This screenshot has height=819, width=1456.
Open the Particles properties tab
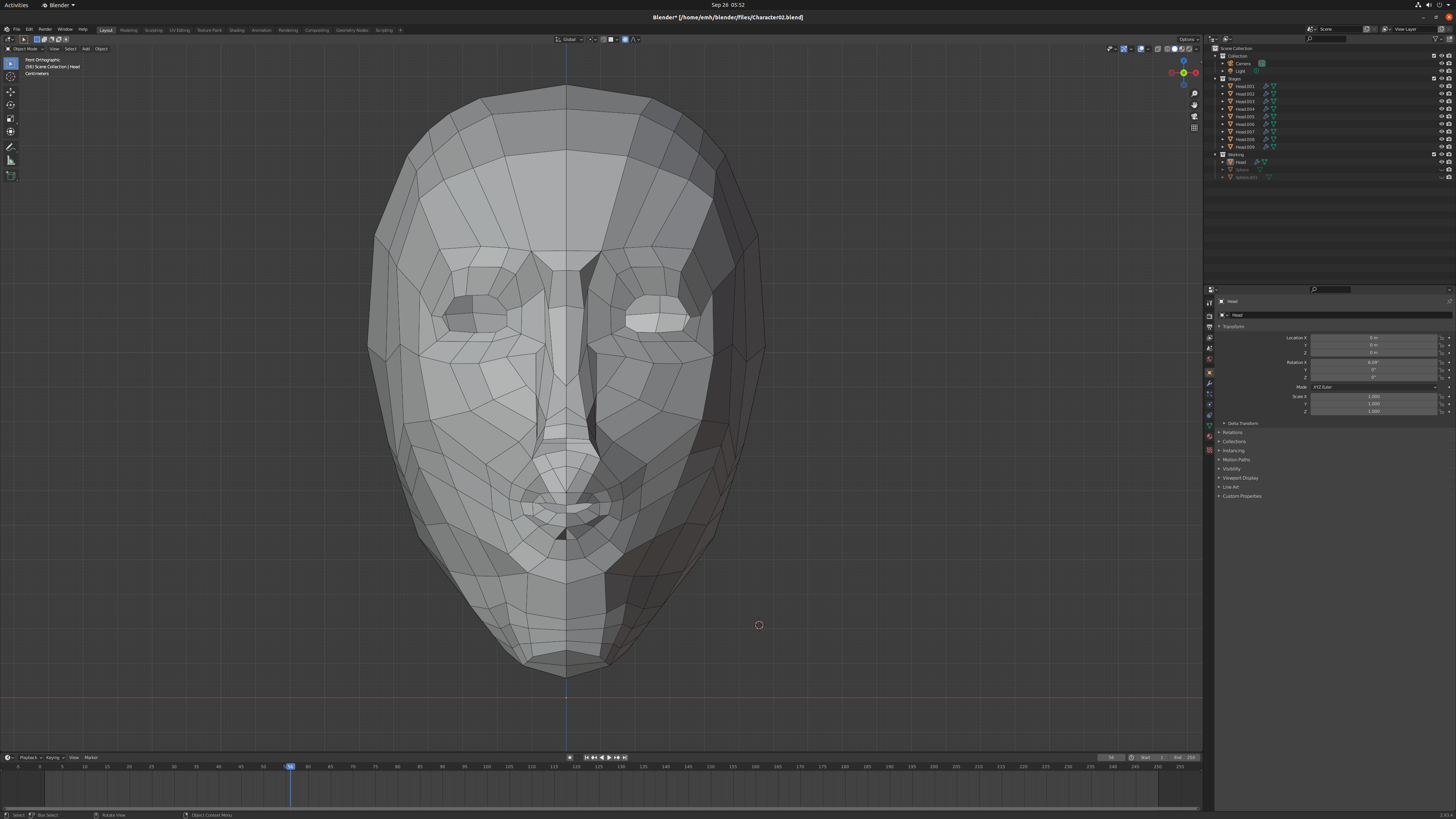[x=1210, y=394]
